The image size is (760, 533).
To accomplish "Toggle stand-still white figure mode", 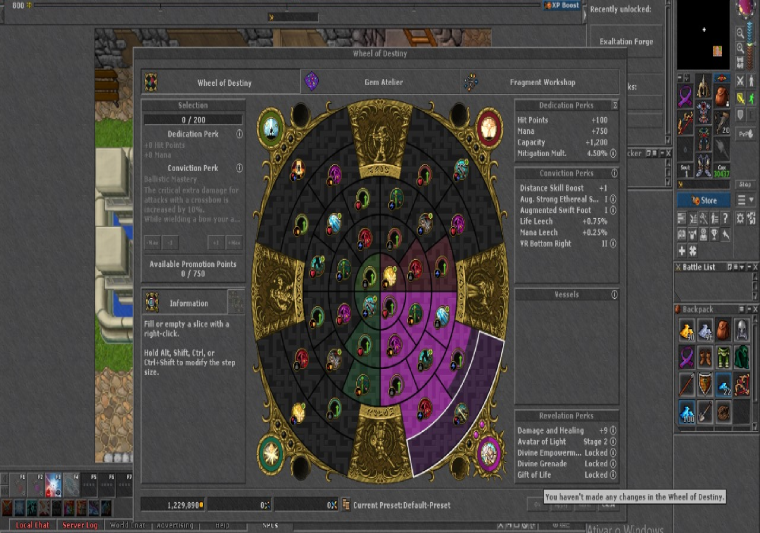I will [751, 81].
